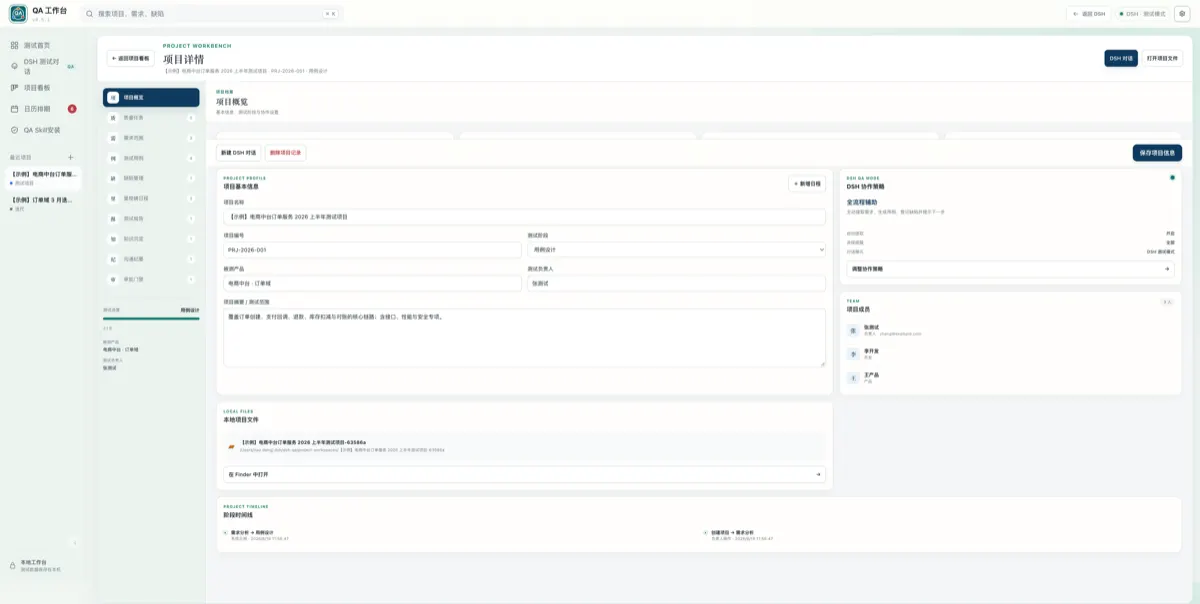Click the green status dot in the DSH 协作策略 card
Viewport: 1200px width, 604px height.
click(1172, 177)
